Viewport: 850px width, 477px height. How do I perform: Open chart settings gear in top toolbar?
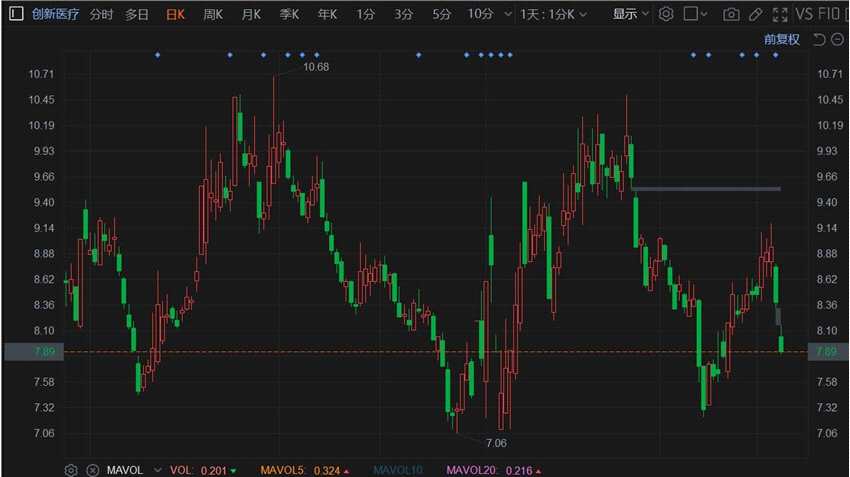pos(666,14)
